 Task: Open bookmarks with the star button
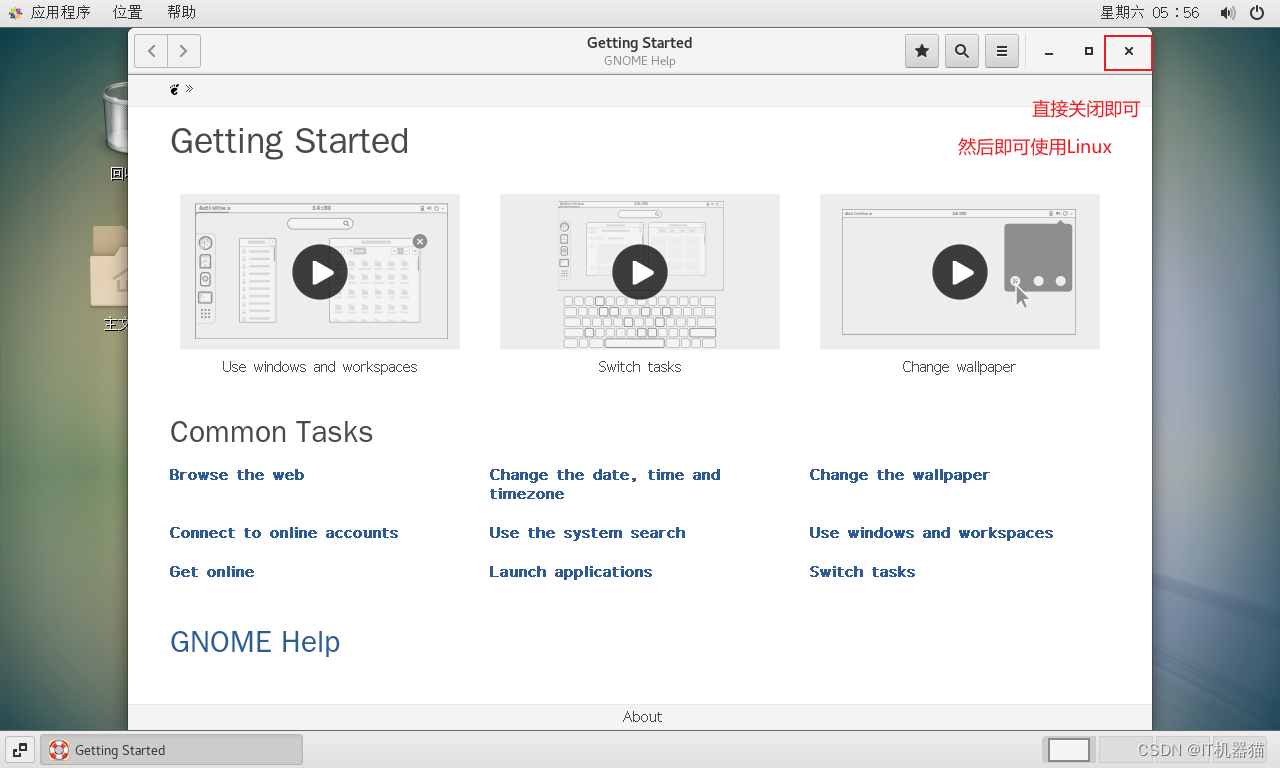tap(922, 51)
